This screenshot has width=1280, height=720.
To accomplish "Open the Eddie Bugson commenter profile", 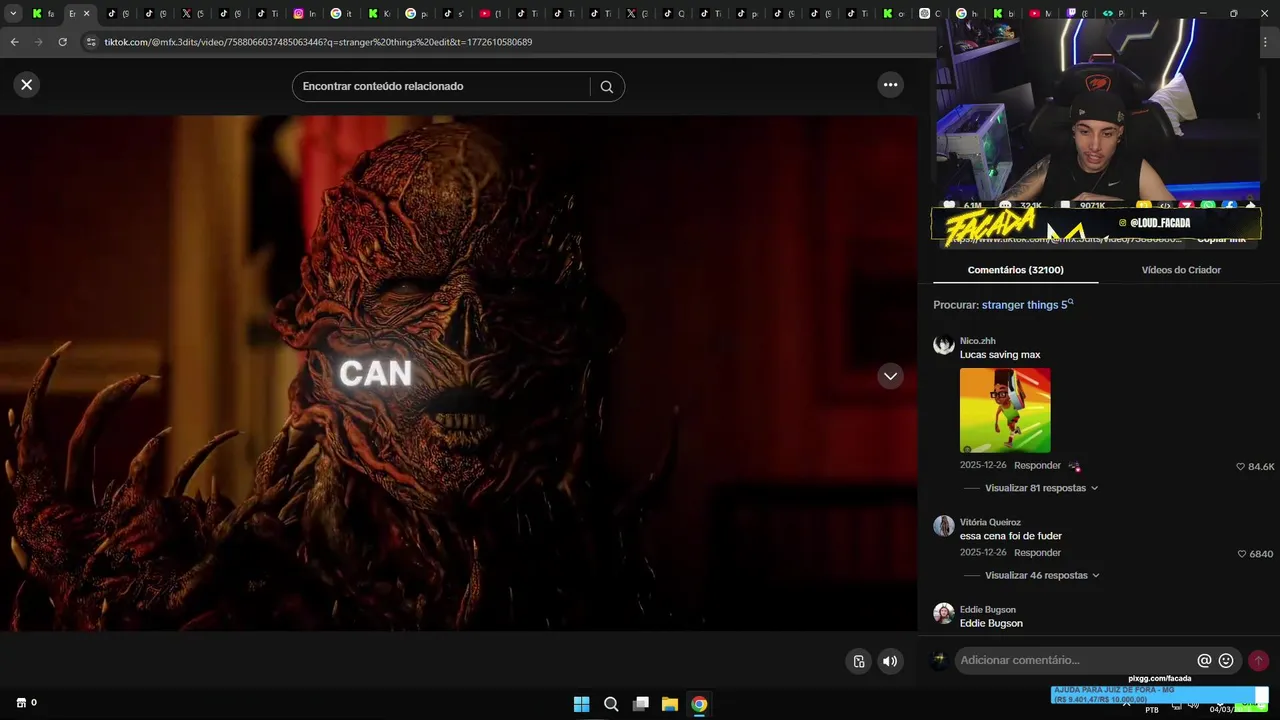I will pyautogui.click(x=987, y=610).
